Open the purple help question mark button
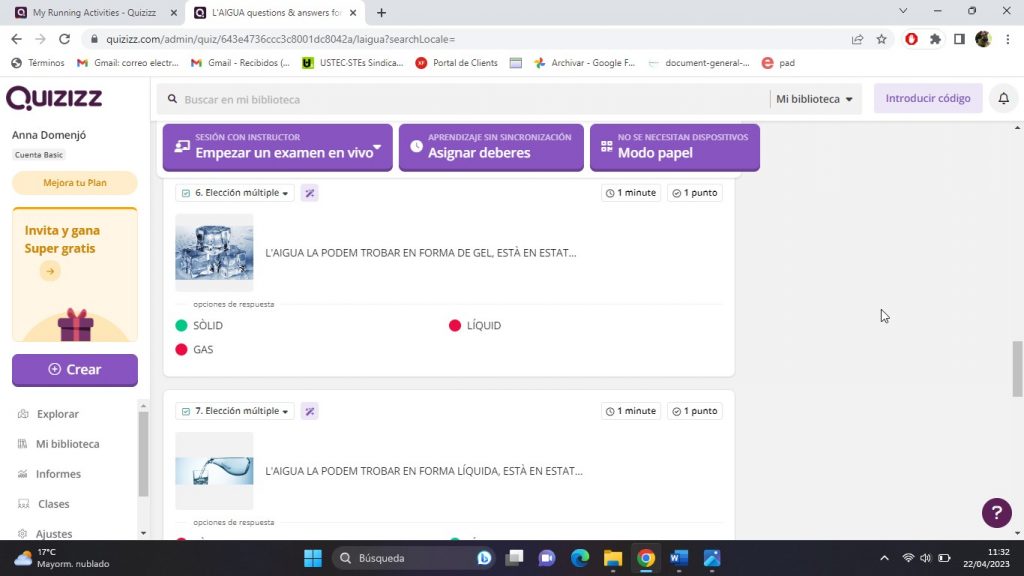 tap(996, 513)
